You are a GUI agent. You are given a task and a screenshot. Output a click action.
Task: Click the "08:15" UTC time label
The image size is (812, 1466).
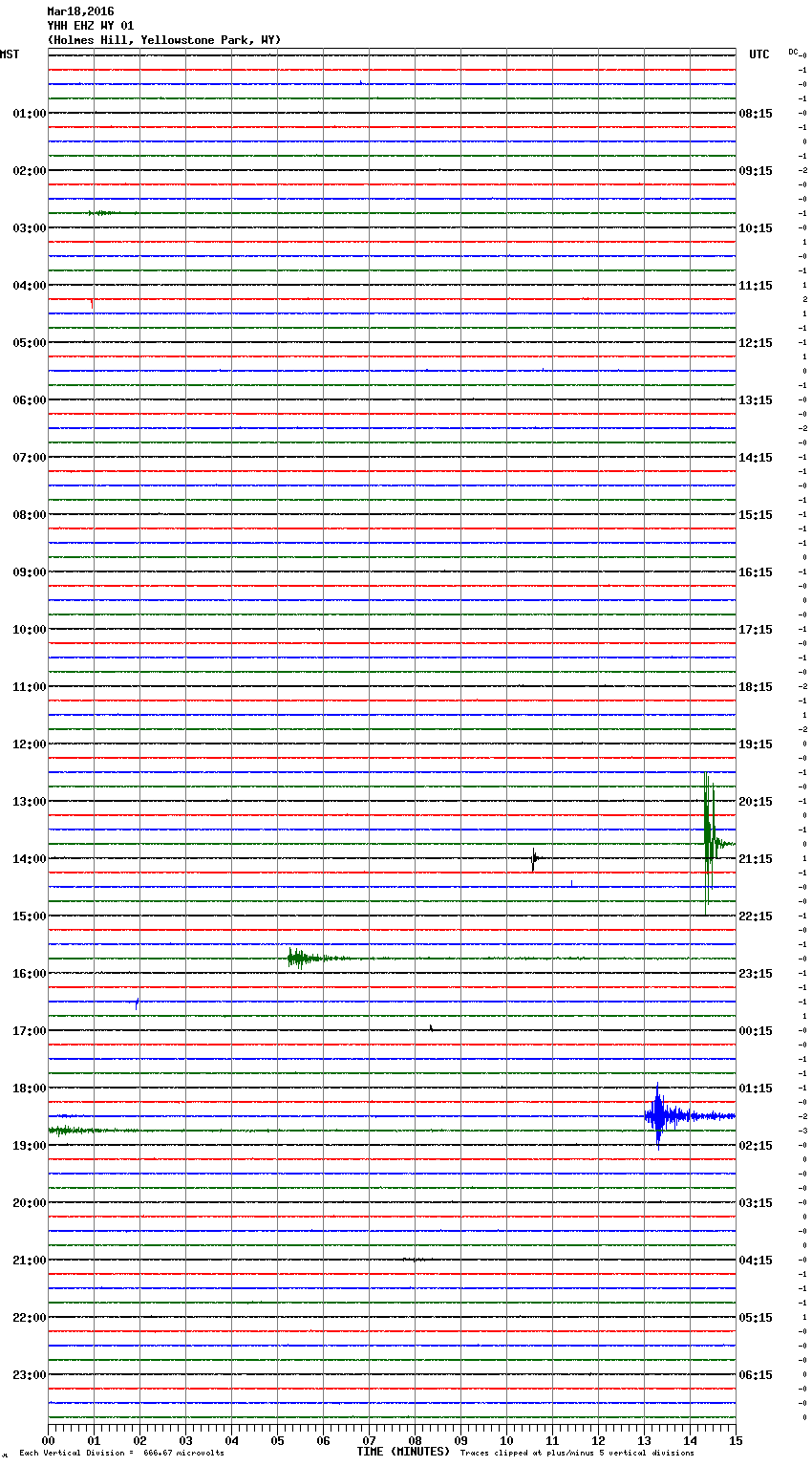tap(756, 114)
